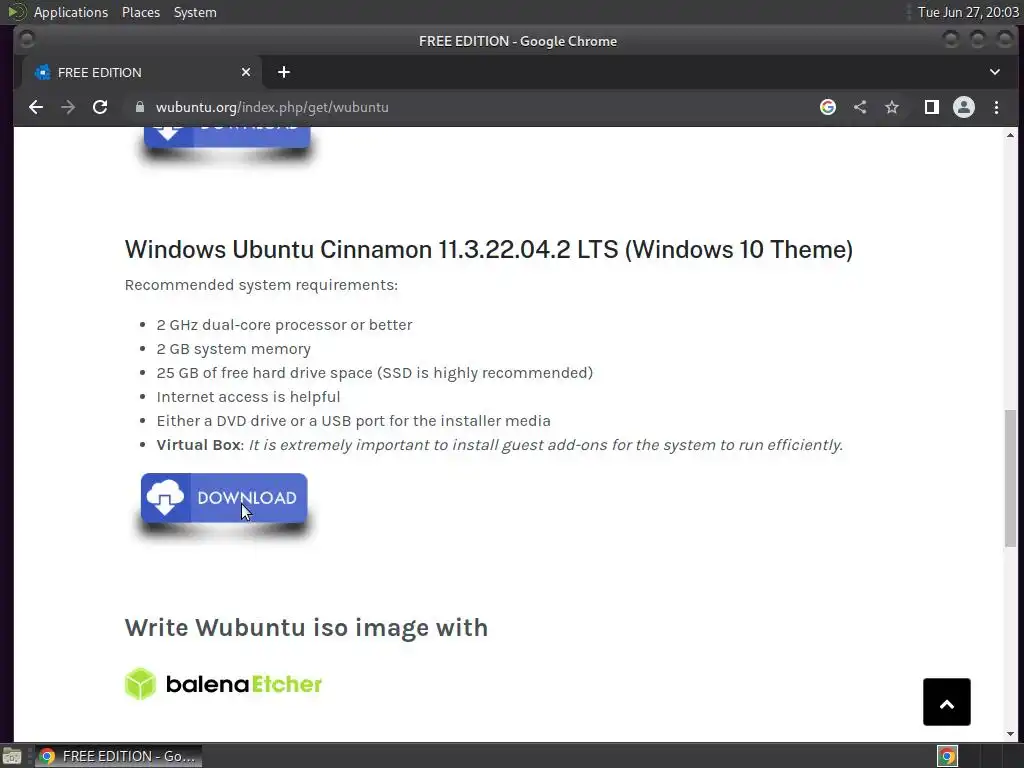Click the partially visible upper Download button
1024x768 pixels.
pyautogui.click(x=227, y=137)
